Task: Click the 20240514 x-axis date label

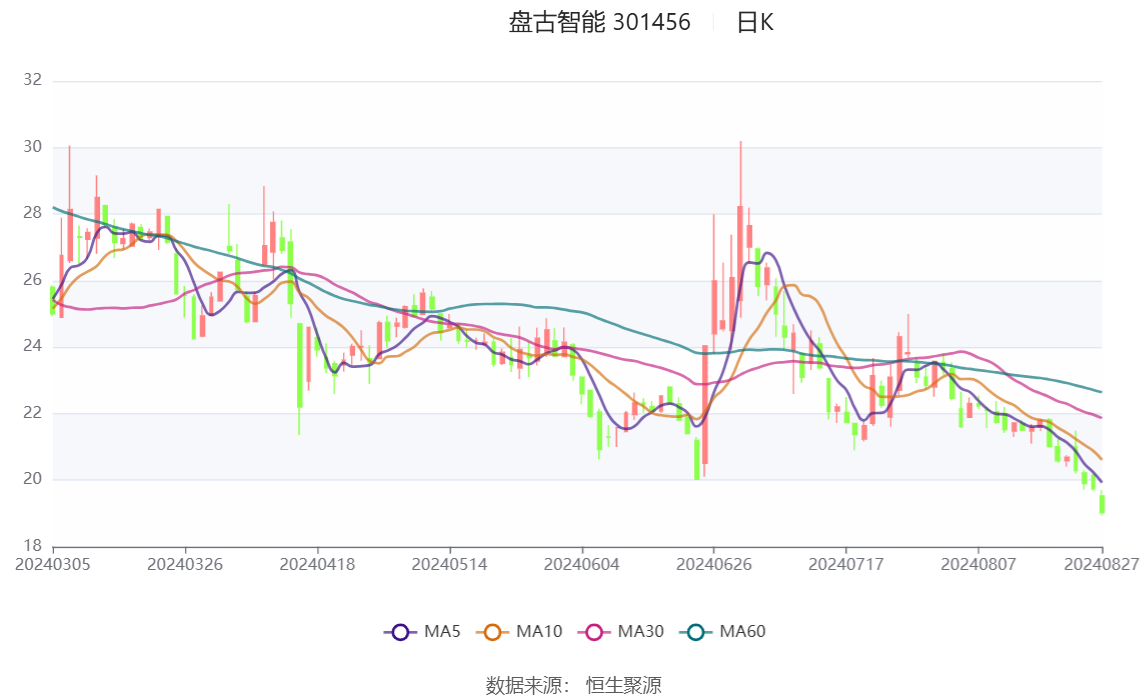Action: pos(449,564)
